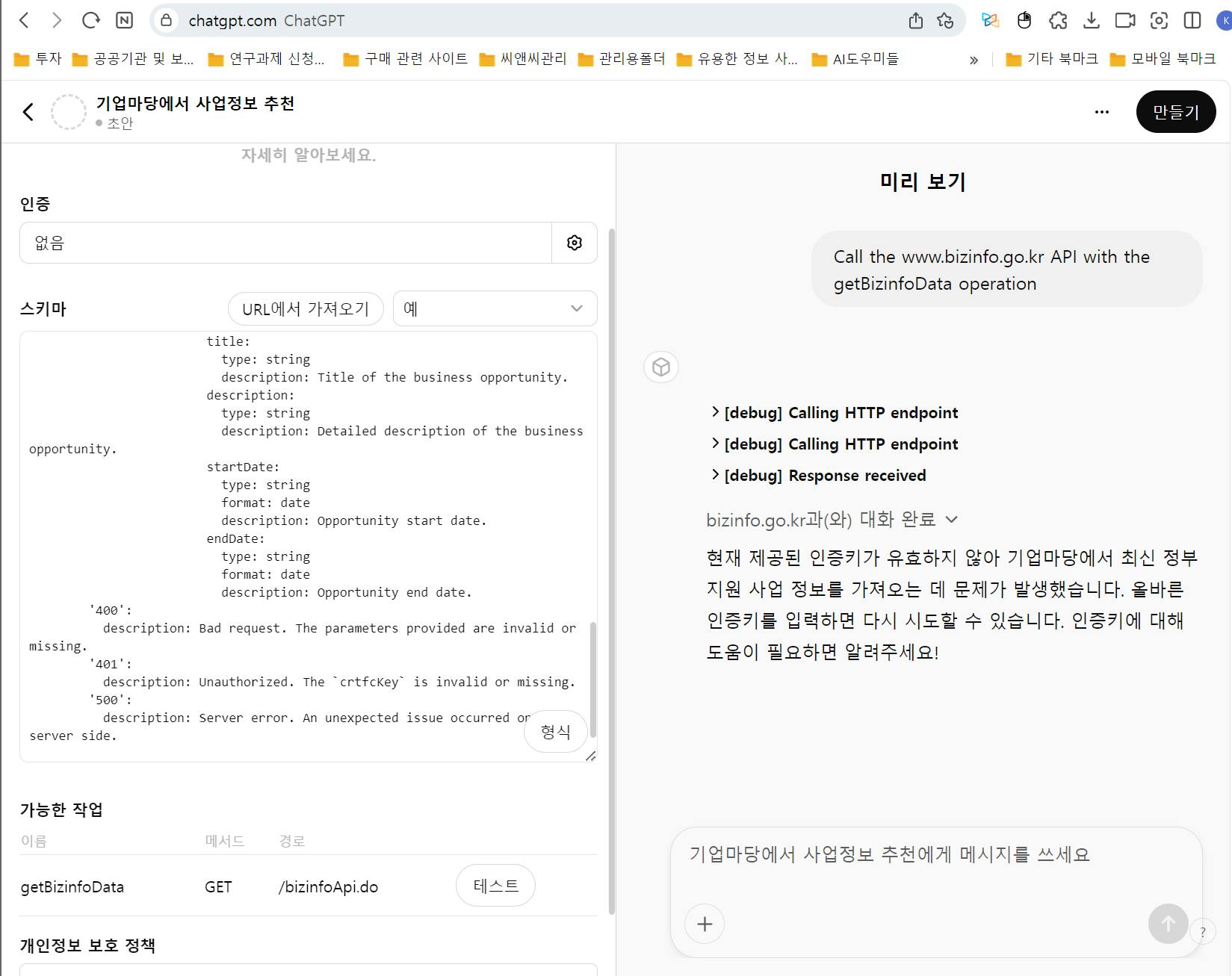Viewport: 1232px width, 976px height.
Task: Click the screen recording camera icon
Action: (1124, 21)
